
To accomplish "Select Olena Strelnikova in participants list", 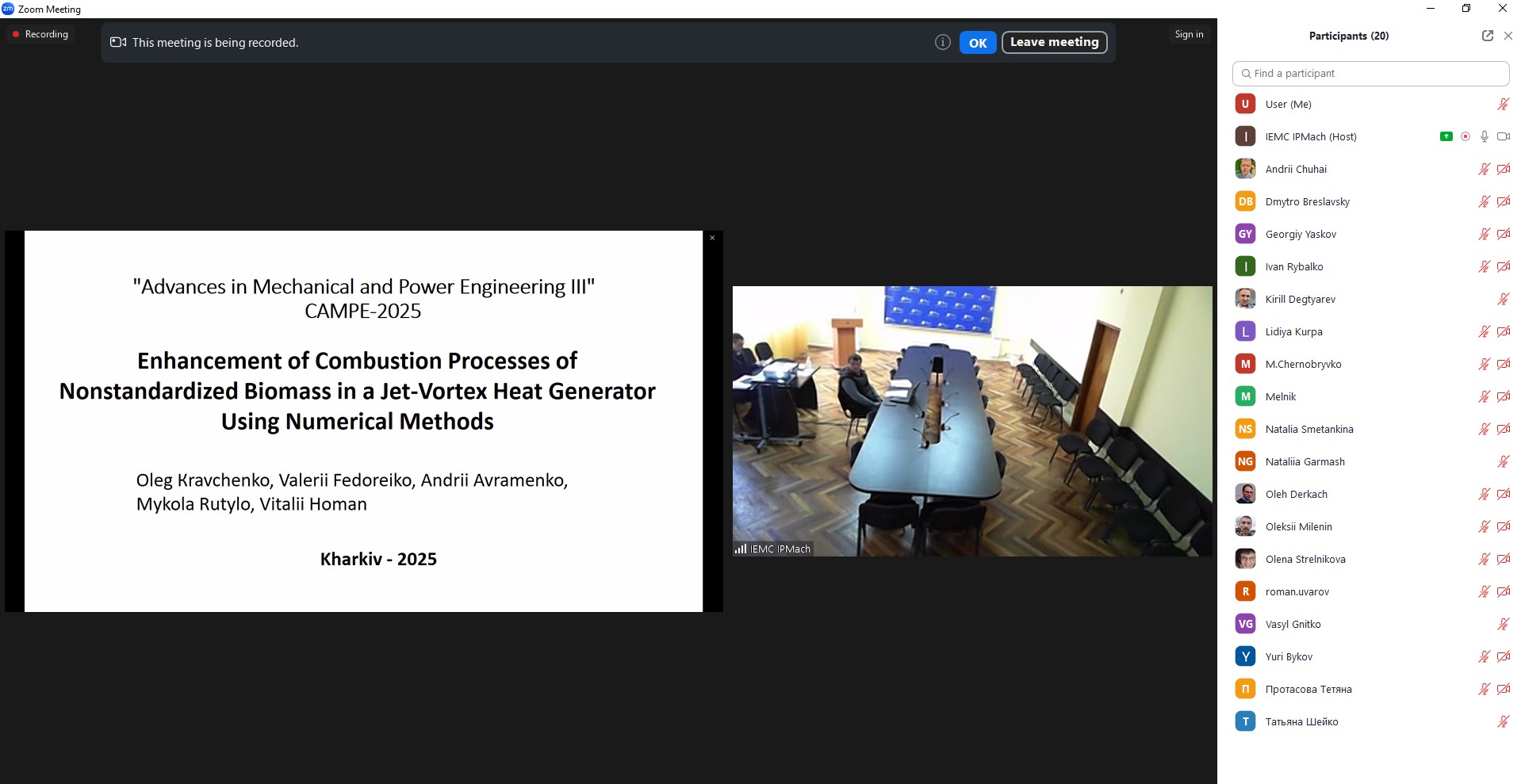I will [x=1305, y=559].
